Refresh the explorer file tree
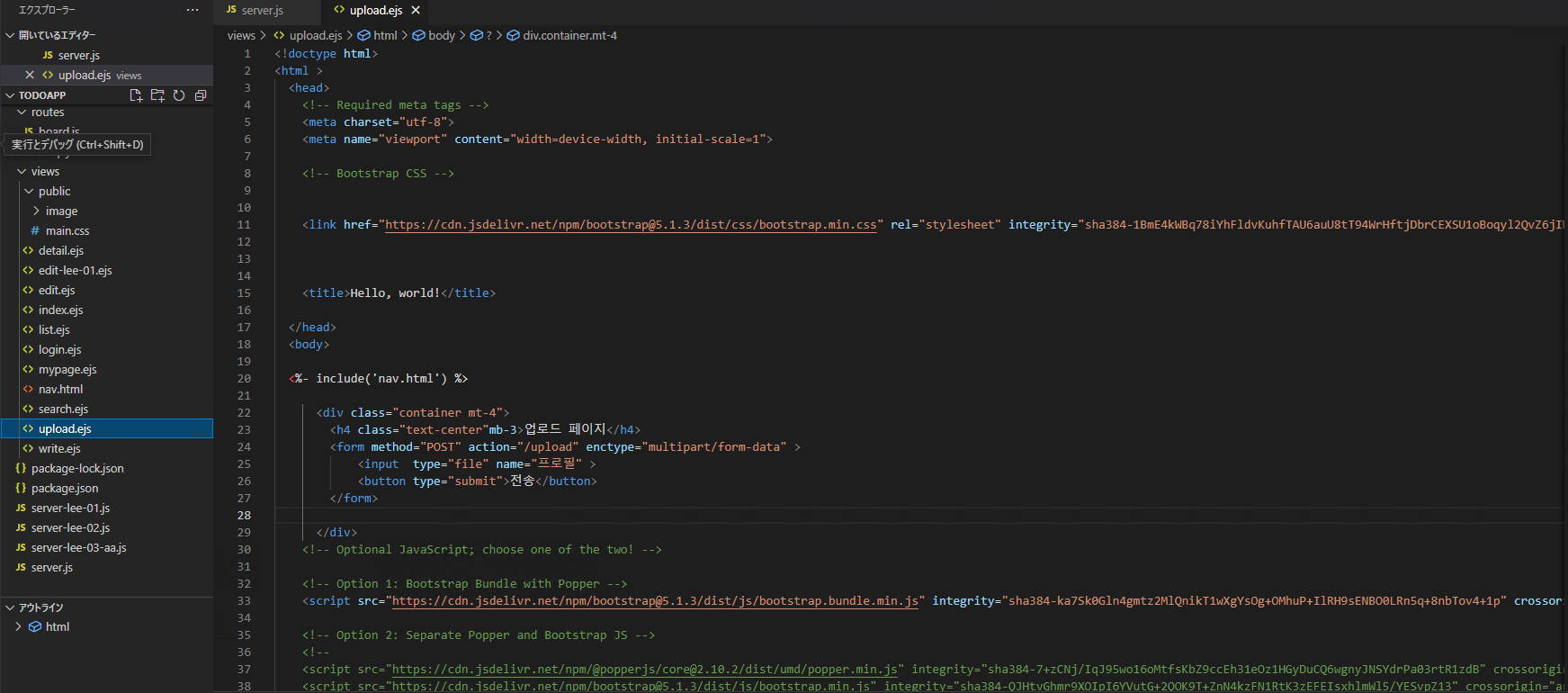This screenshot has height=693, width=1568. pyautogui.click(x=179, y=95)
